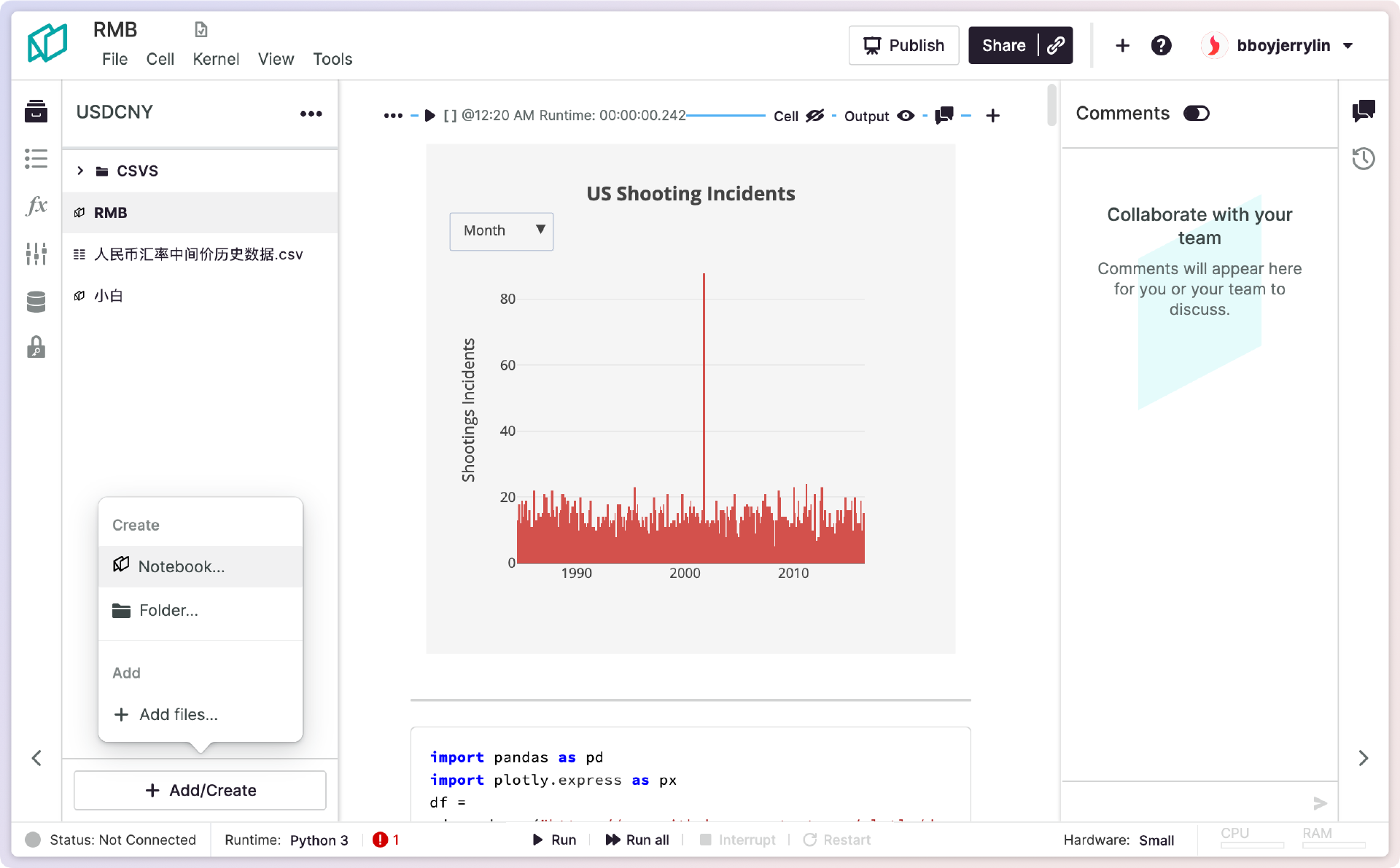Open the secrets padlock icon
Screen dimensions: 1400x868
click(36, 348)
